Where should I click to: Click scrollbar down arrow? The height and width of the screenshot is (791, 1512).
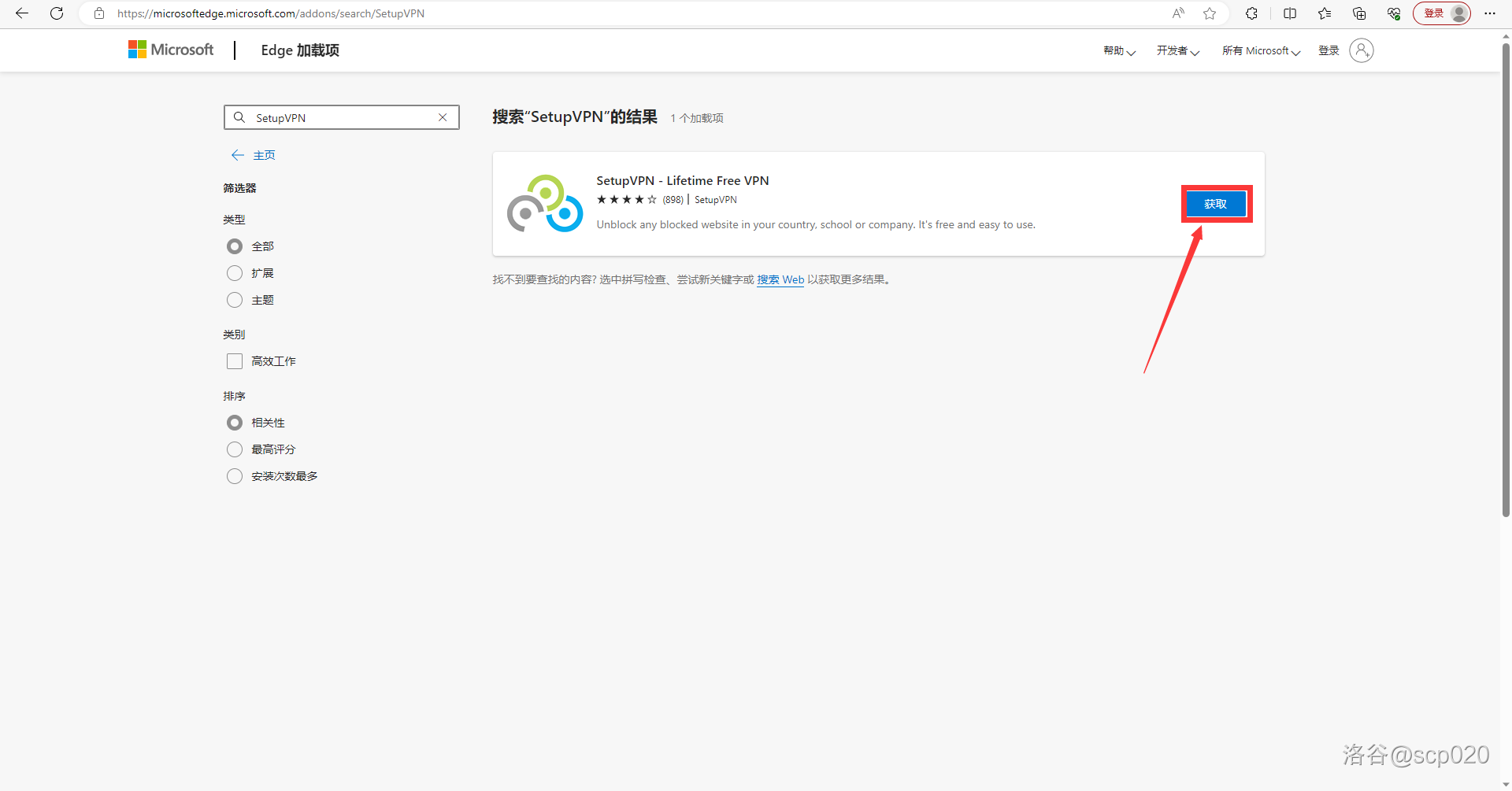pyautogui.click(x=1506, y=785)
